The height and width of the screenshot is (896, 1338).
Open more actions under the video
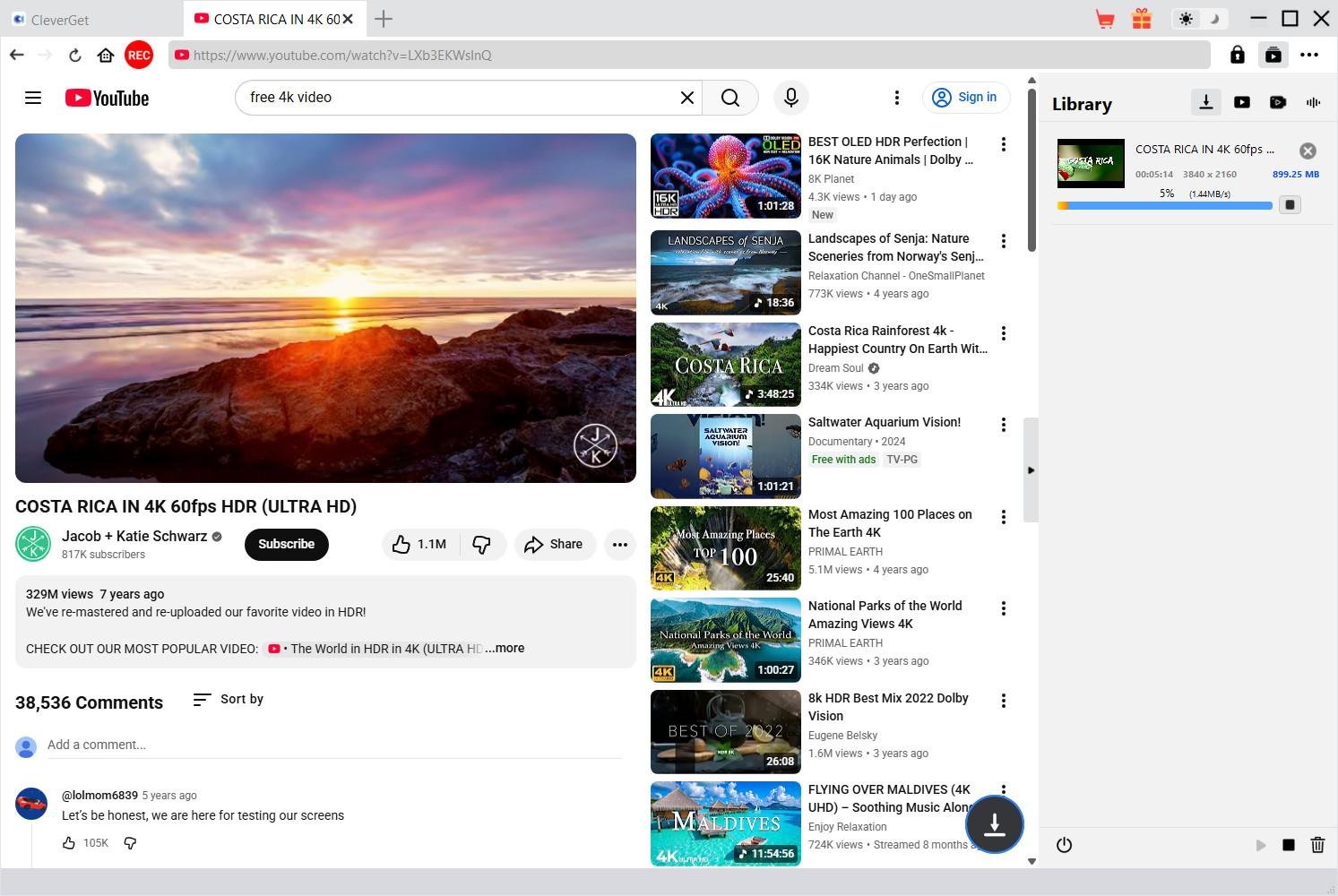[620, 544]
